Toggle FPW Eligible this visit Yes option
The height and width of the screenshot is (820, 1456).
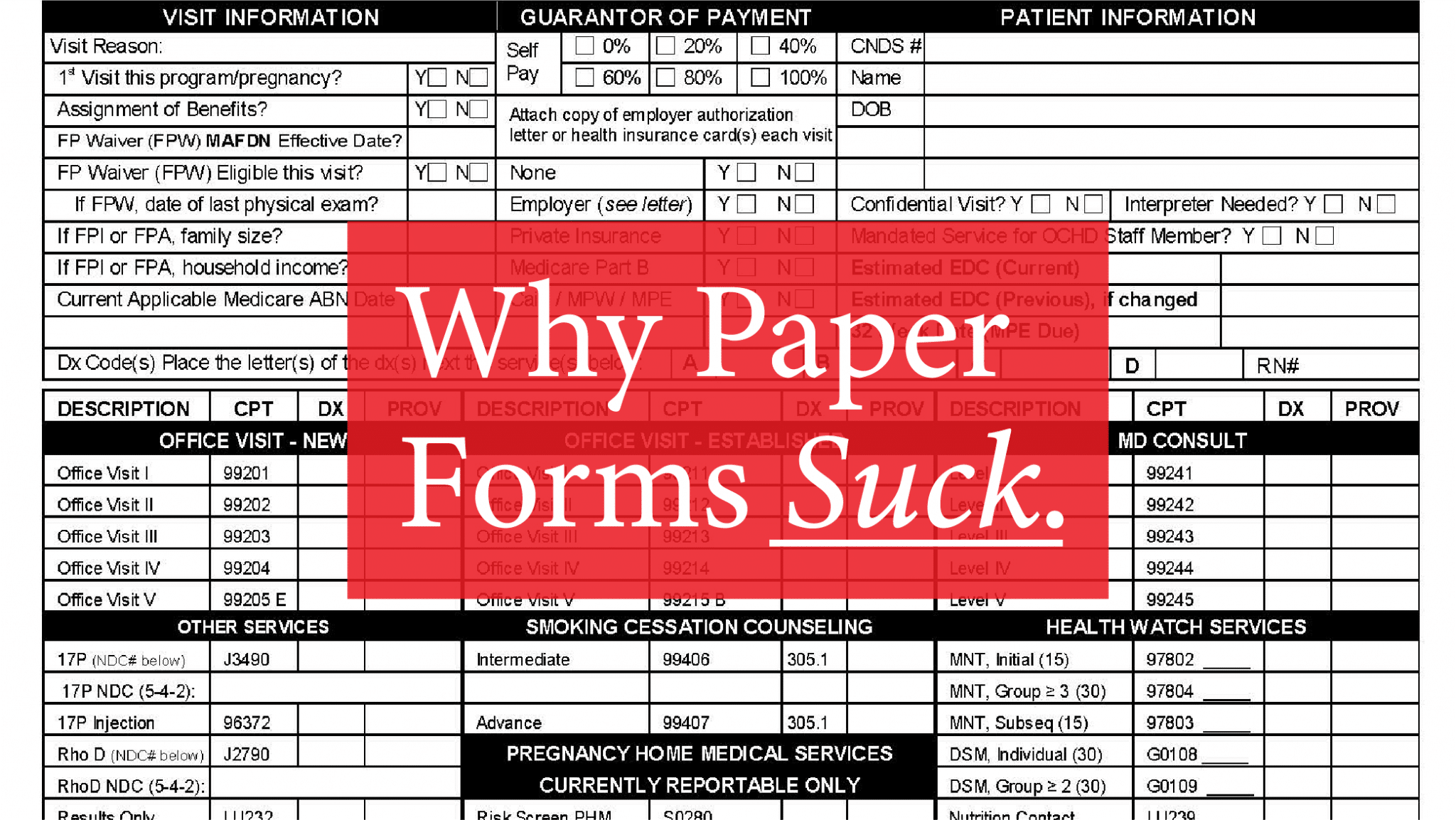tap(436, 175)
